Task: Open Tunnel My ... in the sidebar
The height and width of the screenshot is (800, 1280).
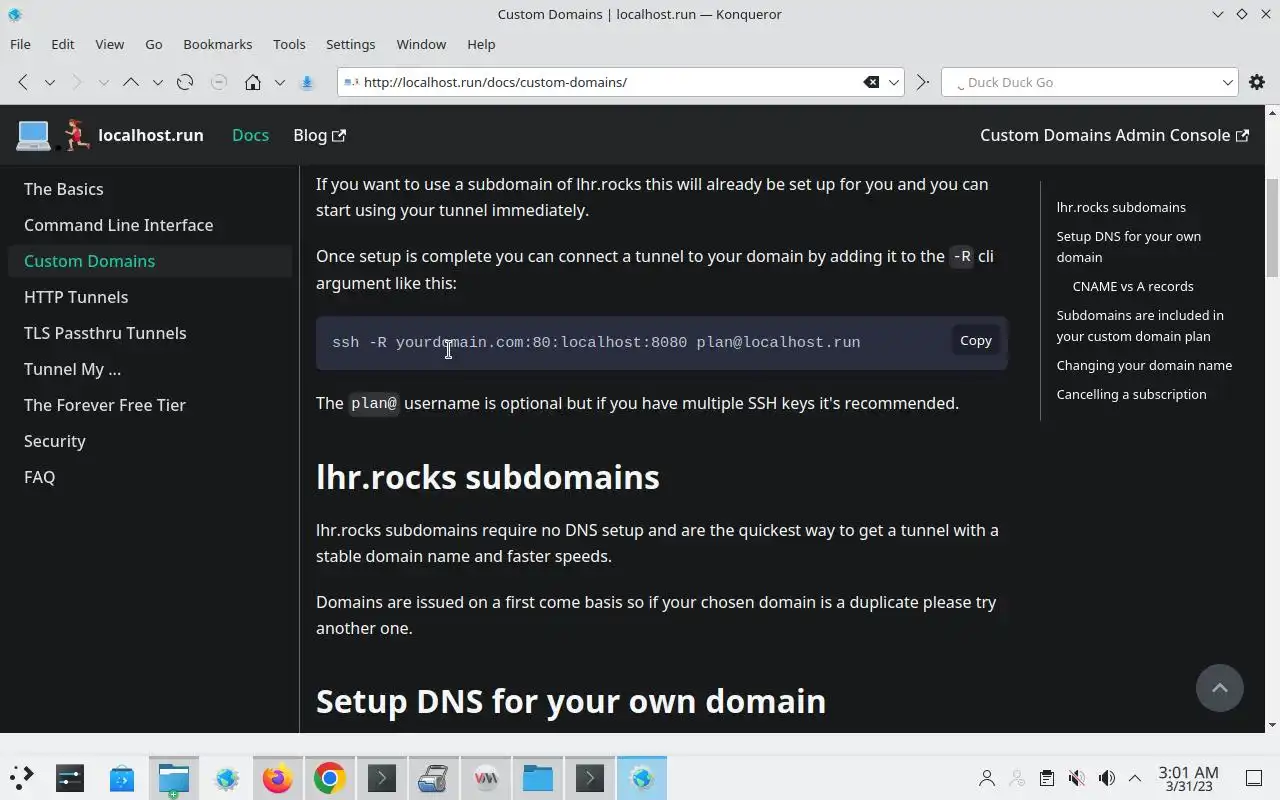Action: [x=150, y=369]
